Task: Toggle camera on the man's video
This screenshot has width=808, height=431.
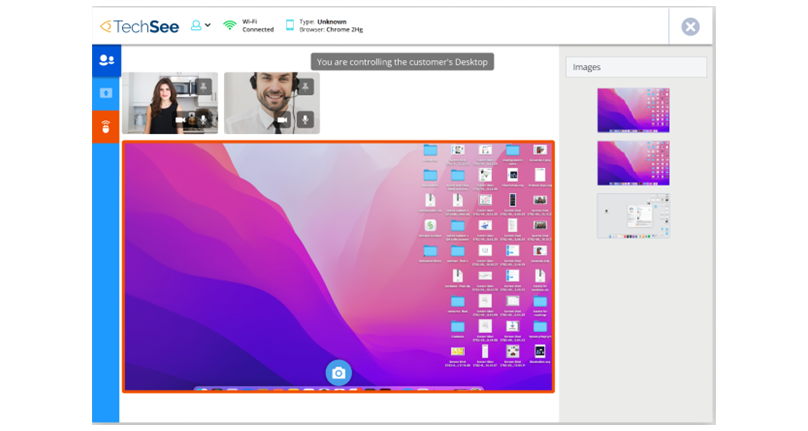Action: [282, 120]
